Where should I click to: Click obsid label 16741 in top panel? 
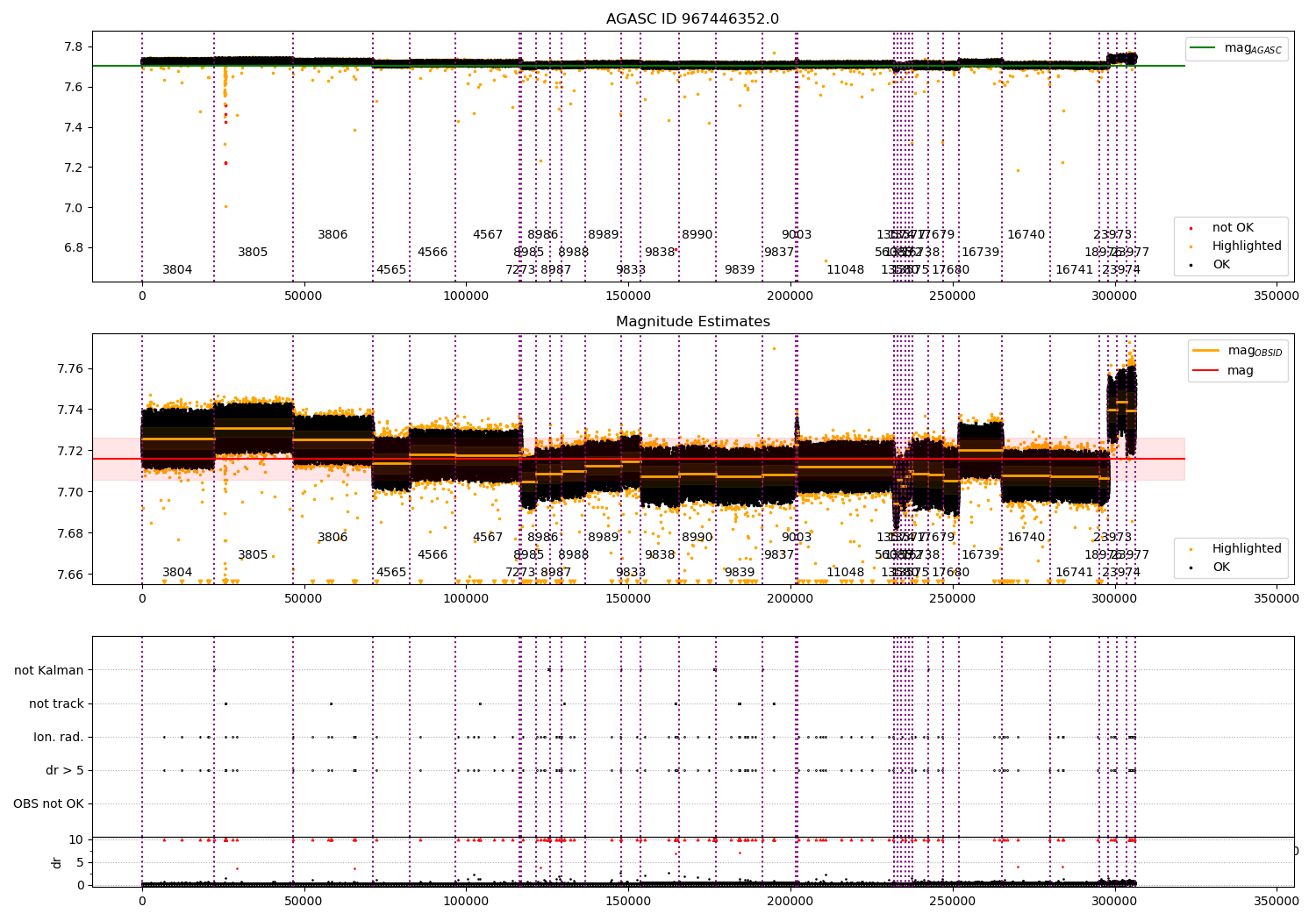tap(1075, 270)
